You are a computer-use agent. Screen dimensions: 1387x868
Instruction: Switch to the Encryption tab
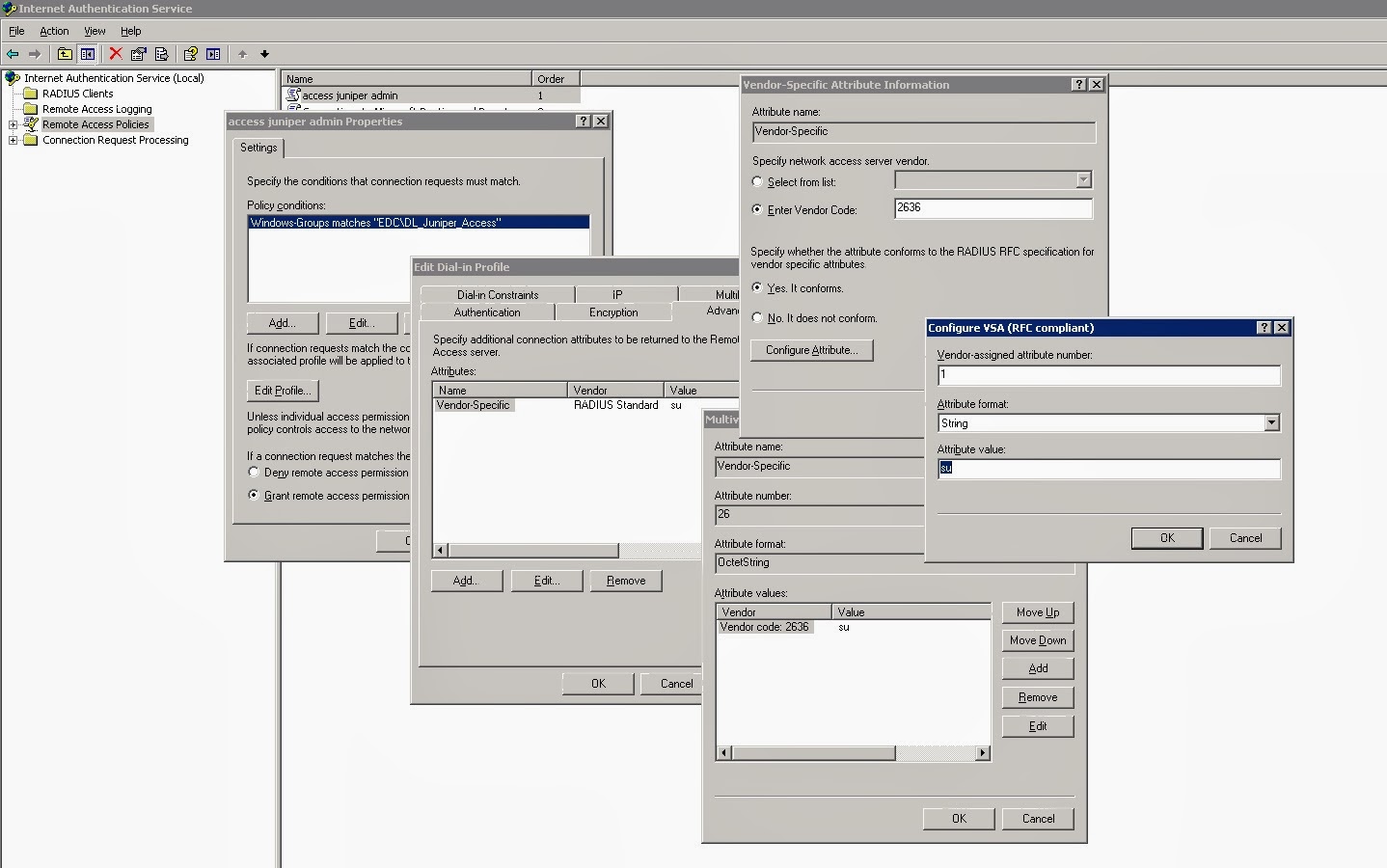coord(612,312)
